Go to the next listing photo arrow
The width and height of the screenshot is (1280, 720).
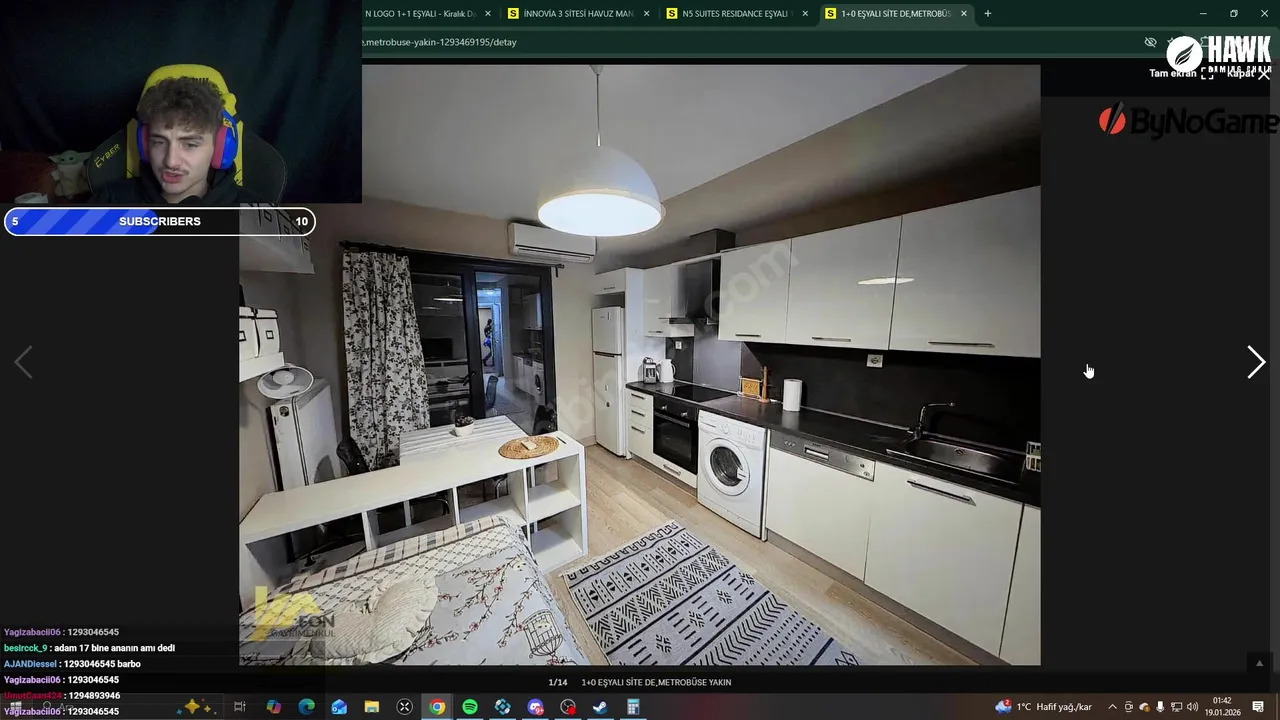click(1256, 362)
